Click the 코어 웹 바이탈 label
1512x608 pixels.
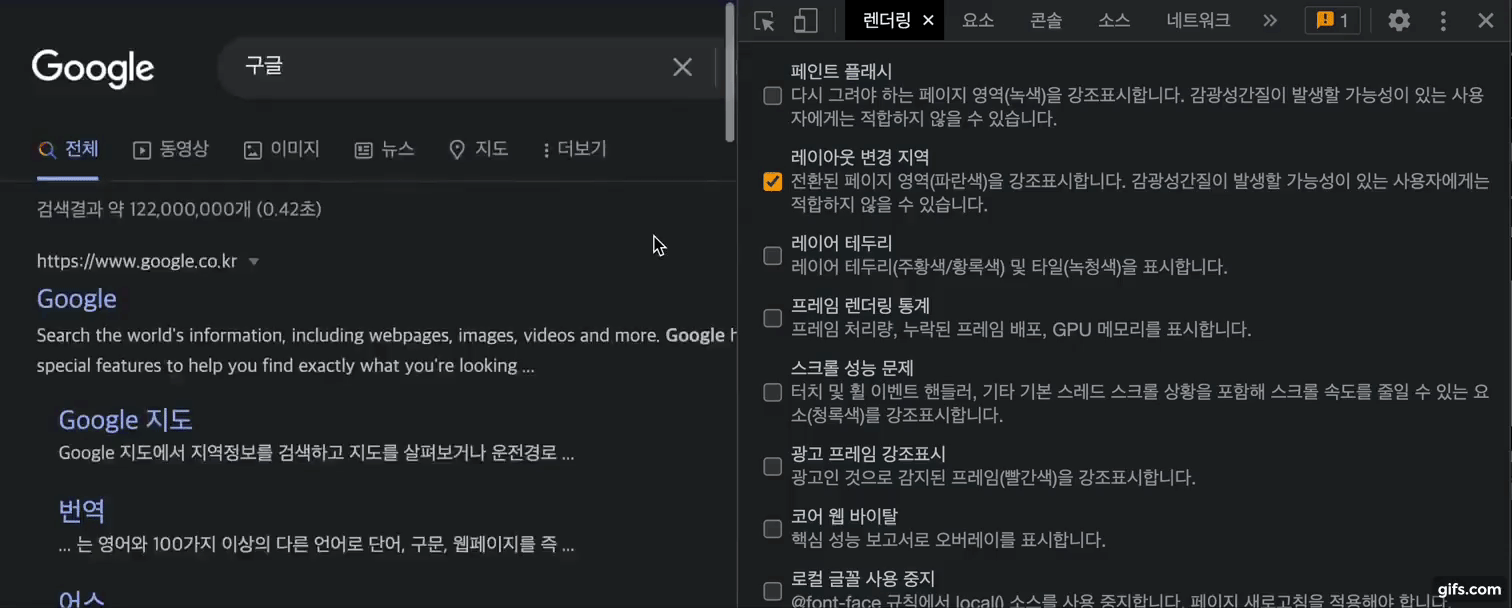(x=844, y=516)
